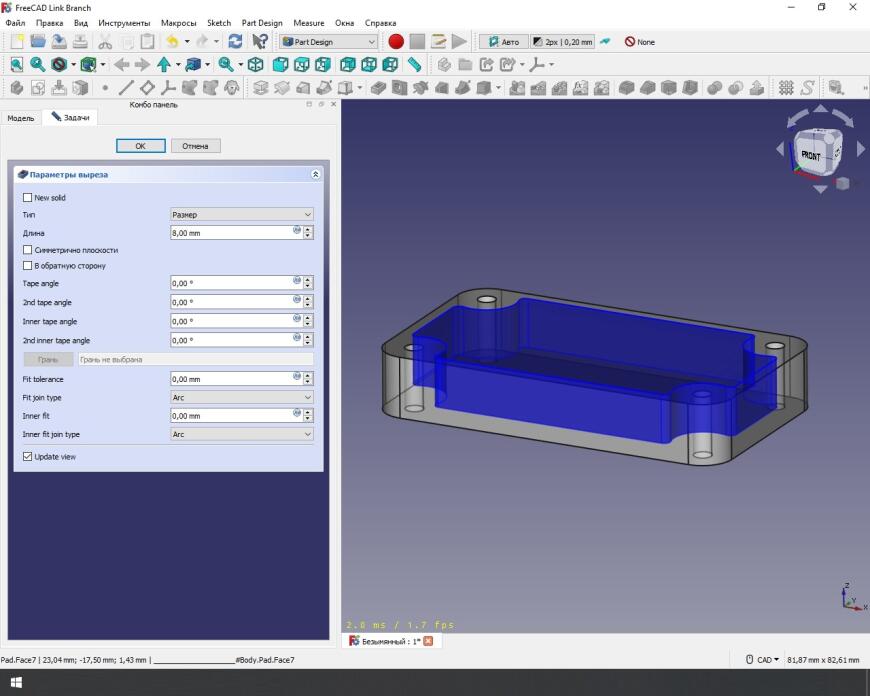Click the Длина input field

tap(232, 233)
